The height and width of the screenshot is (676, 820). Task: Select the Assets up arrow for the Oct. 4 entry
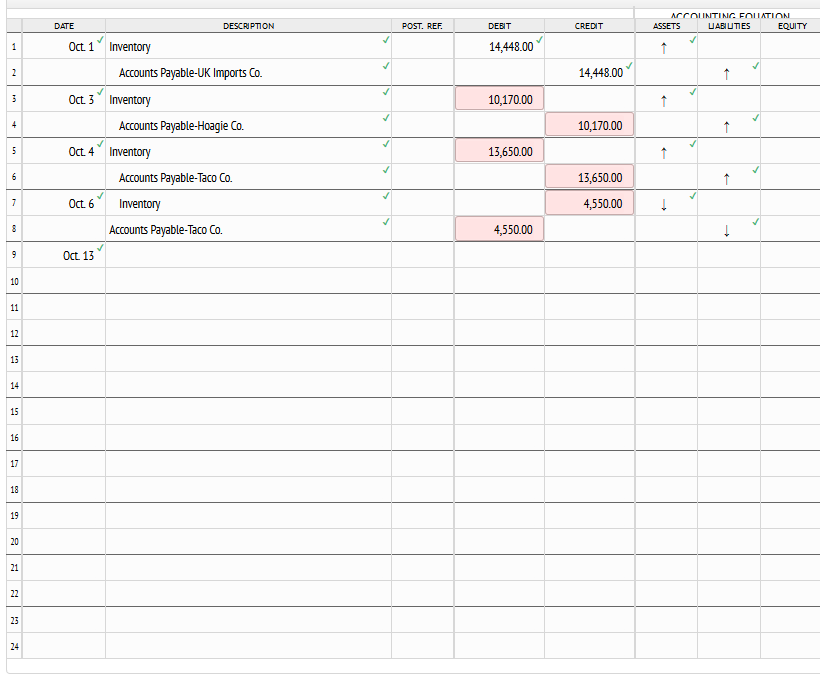pos(663,151)
